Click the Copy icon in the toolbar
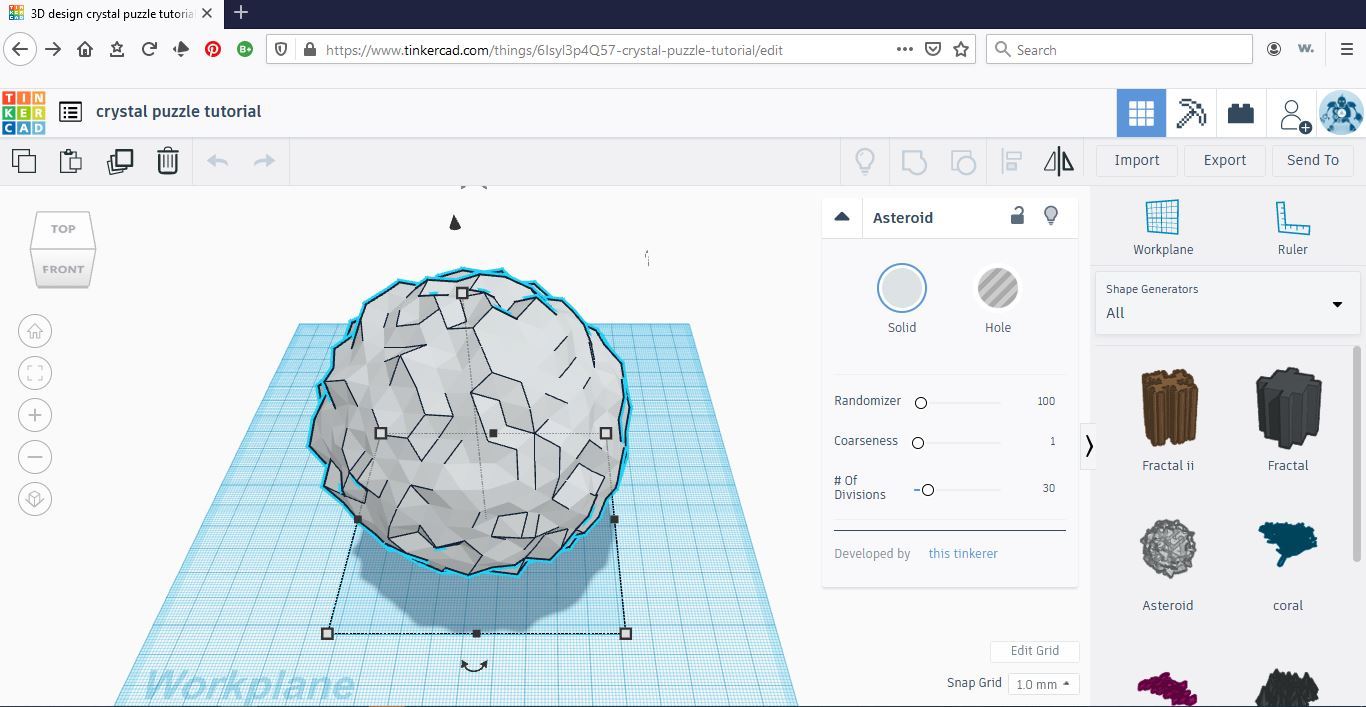Image resolution: width=1366 pixels, height=707 pixels. [x=24, y=161]
